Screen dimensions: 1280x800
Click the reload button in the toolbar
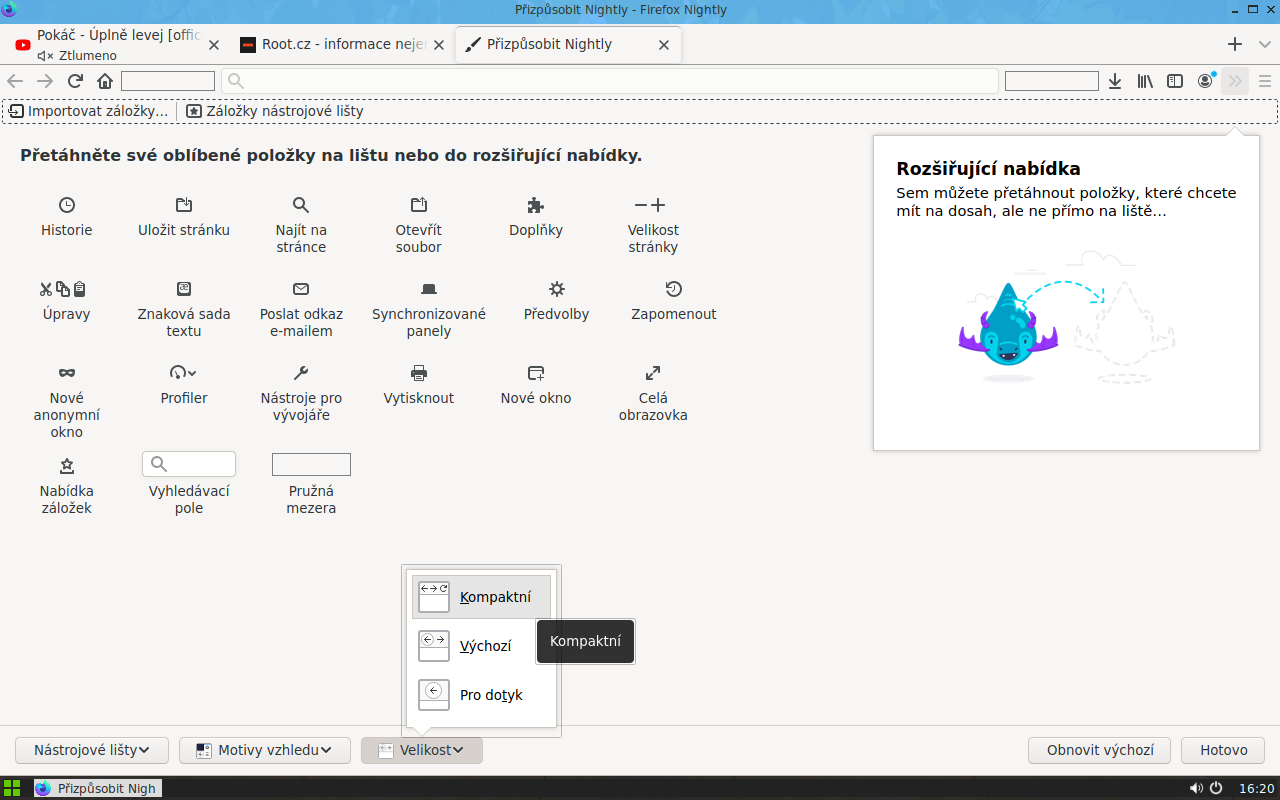(x=75, y=81)
